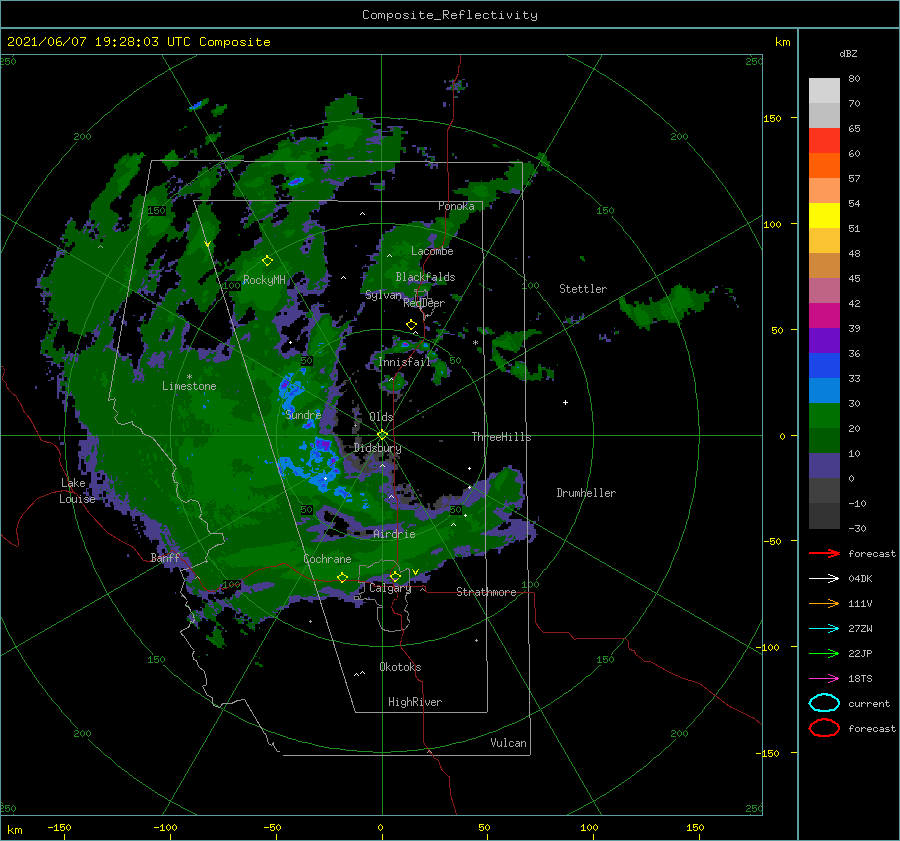Click the Banff label
This screenshot has height=841, width=900.
(x=165, y=557)
